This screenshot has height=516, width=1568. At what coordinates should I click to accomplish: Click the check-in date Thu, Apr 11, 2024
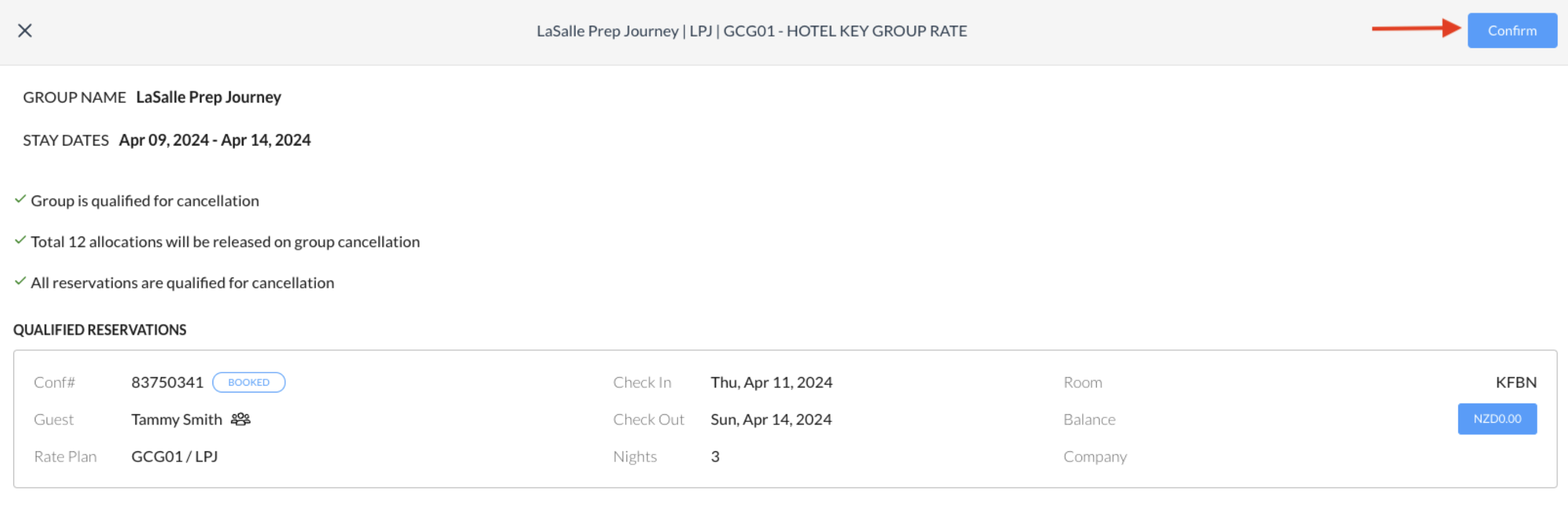tap(771, 382)
